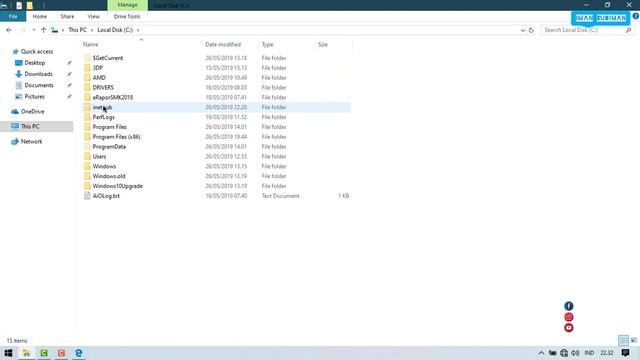Screen dimensions: 640x360
Task: Open Microsoft Edge from the taskbar
Action: point(78,353)
